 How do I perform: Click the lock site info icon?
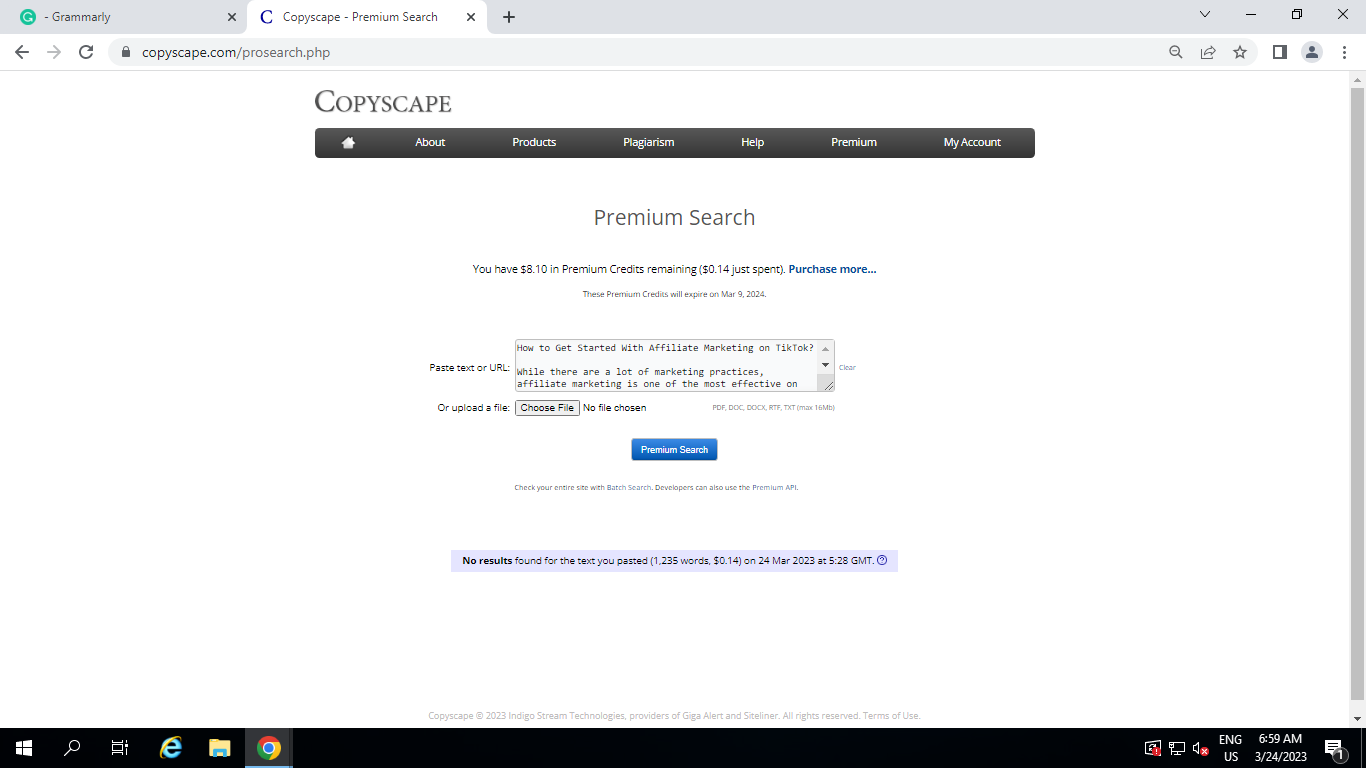pos(126,52)
